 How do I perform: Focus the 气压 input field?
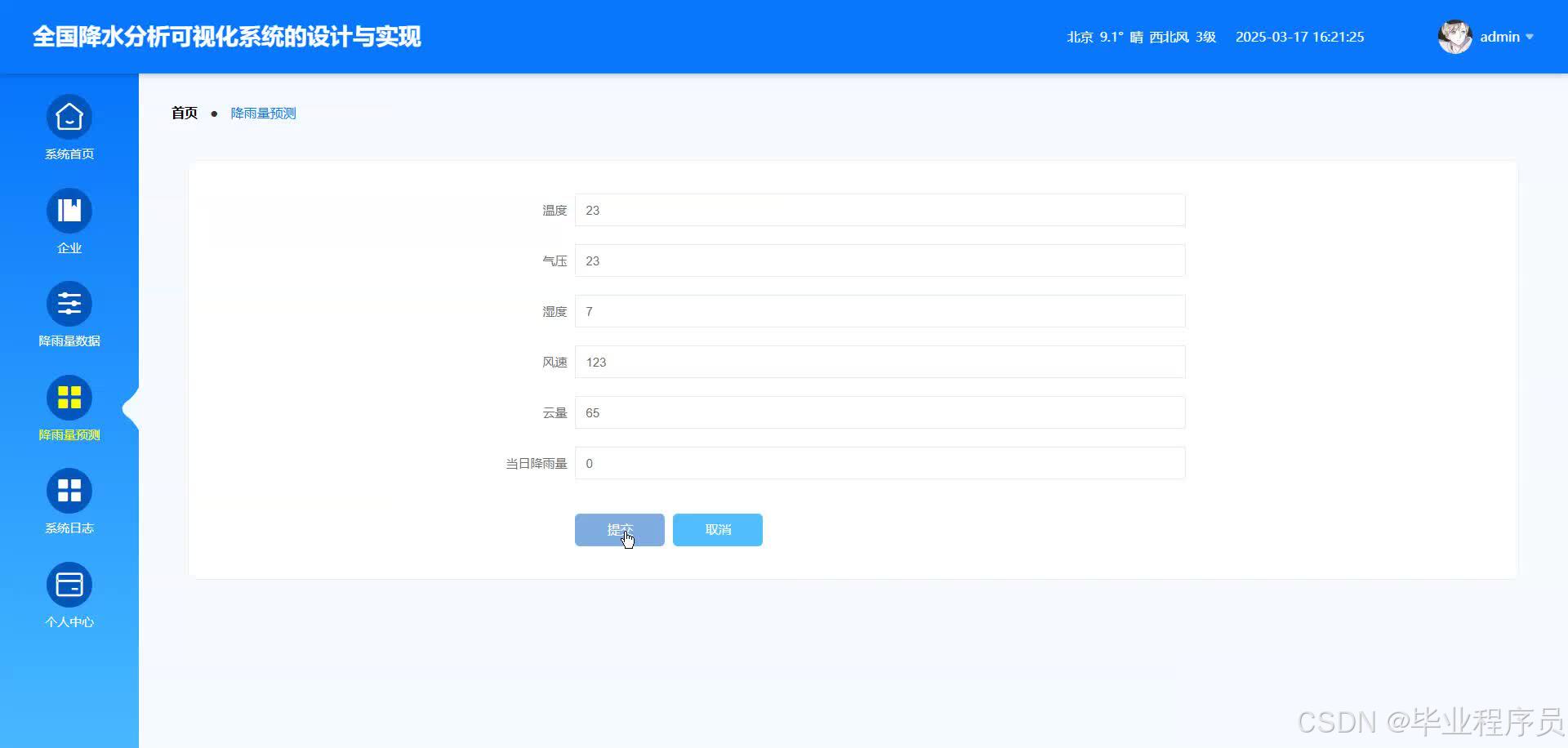point(880,260)
